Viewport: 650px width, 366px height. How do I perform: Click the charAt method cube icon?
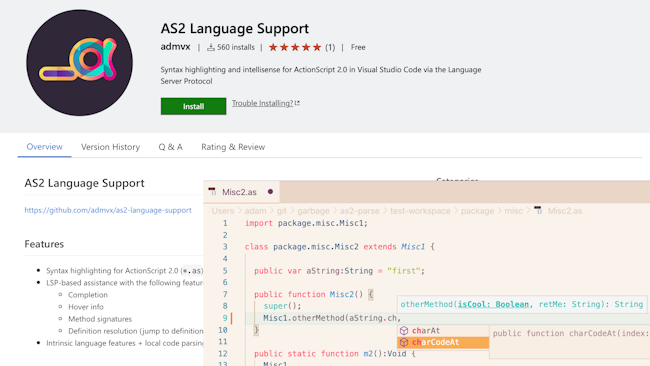point(404,330)
